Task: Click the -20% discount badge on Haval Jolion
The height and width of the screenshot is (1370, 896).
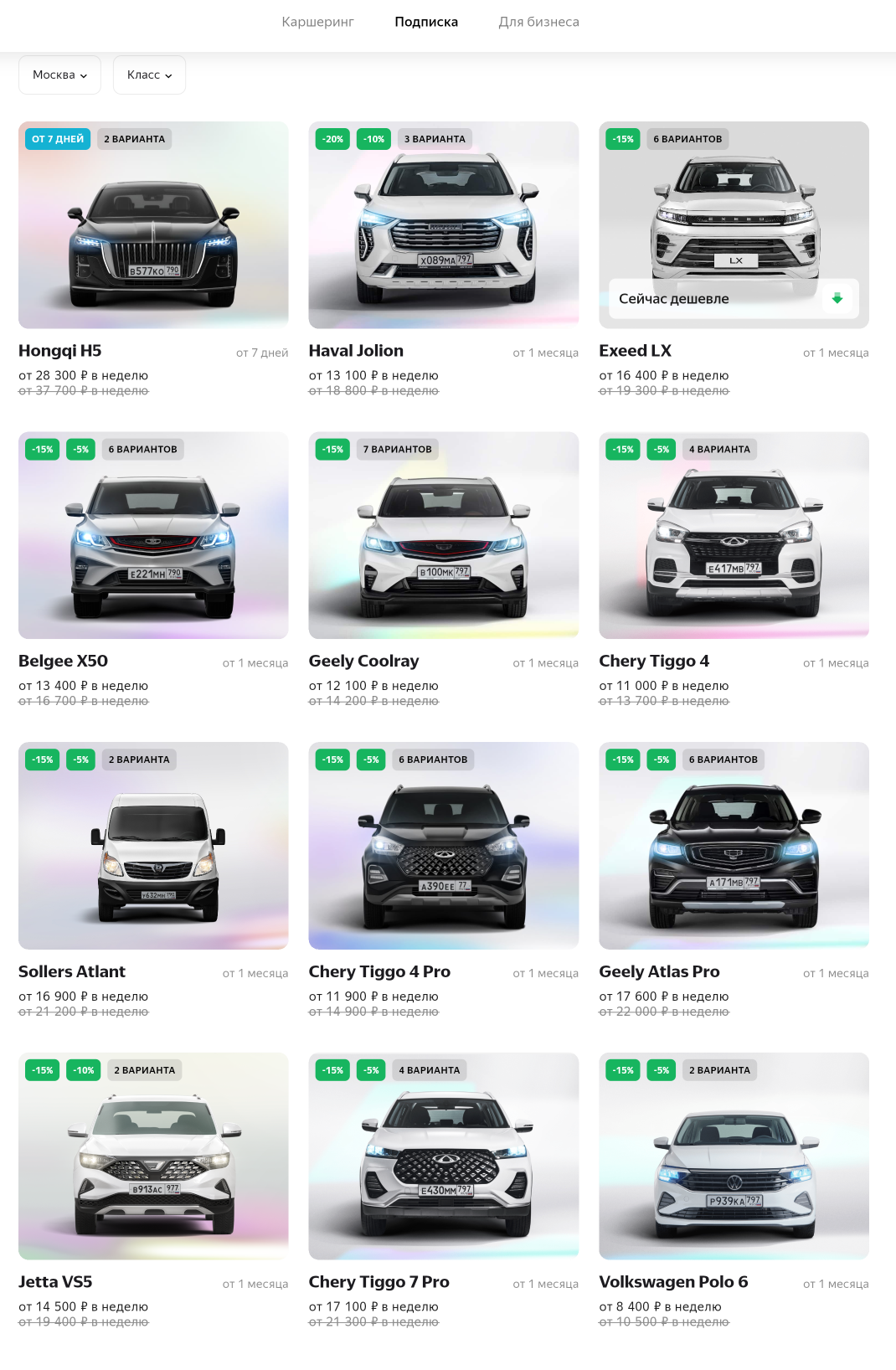Action: tap(333, 139)
